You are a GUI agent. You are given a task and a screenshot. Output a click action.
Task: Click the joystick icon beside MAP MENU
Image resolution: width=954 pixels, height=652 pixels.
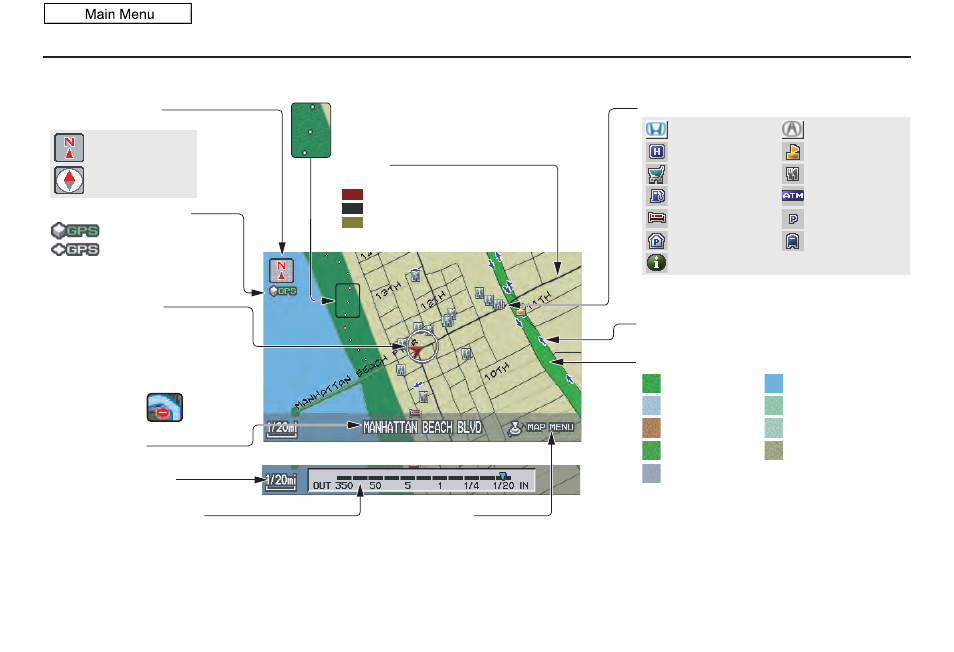click(x=515, y=428)
